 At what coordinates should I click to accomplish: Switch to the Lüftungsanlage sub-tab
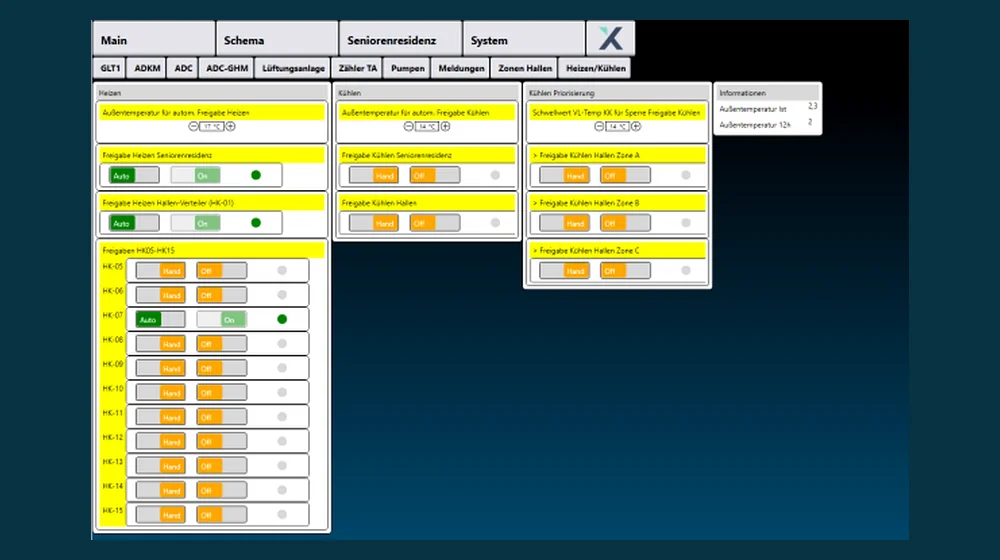point(293,68)
